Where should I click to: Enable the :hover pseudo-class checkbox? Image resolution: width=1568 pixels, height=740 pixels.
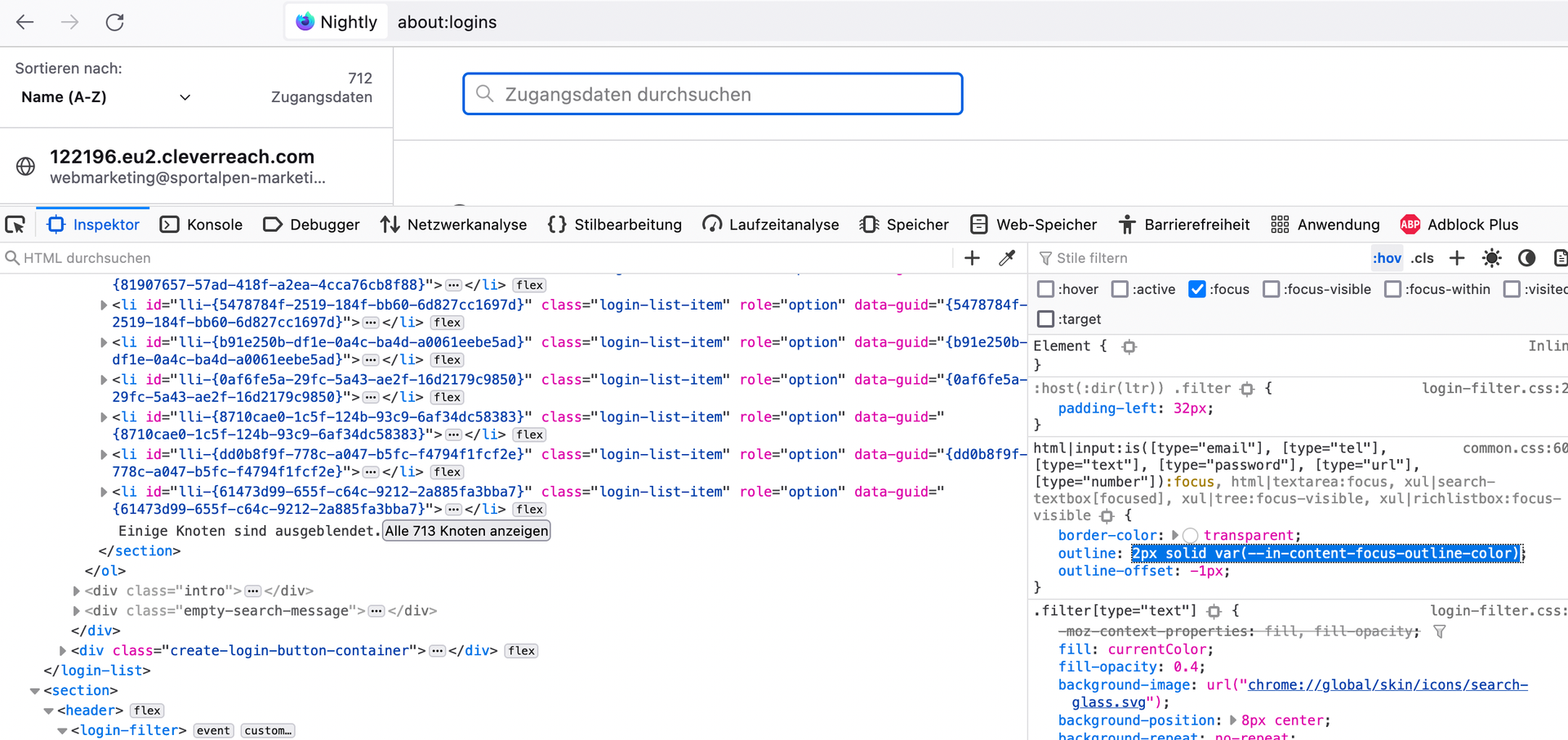tap(1045, 289)
